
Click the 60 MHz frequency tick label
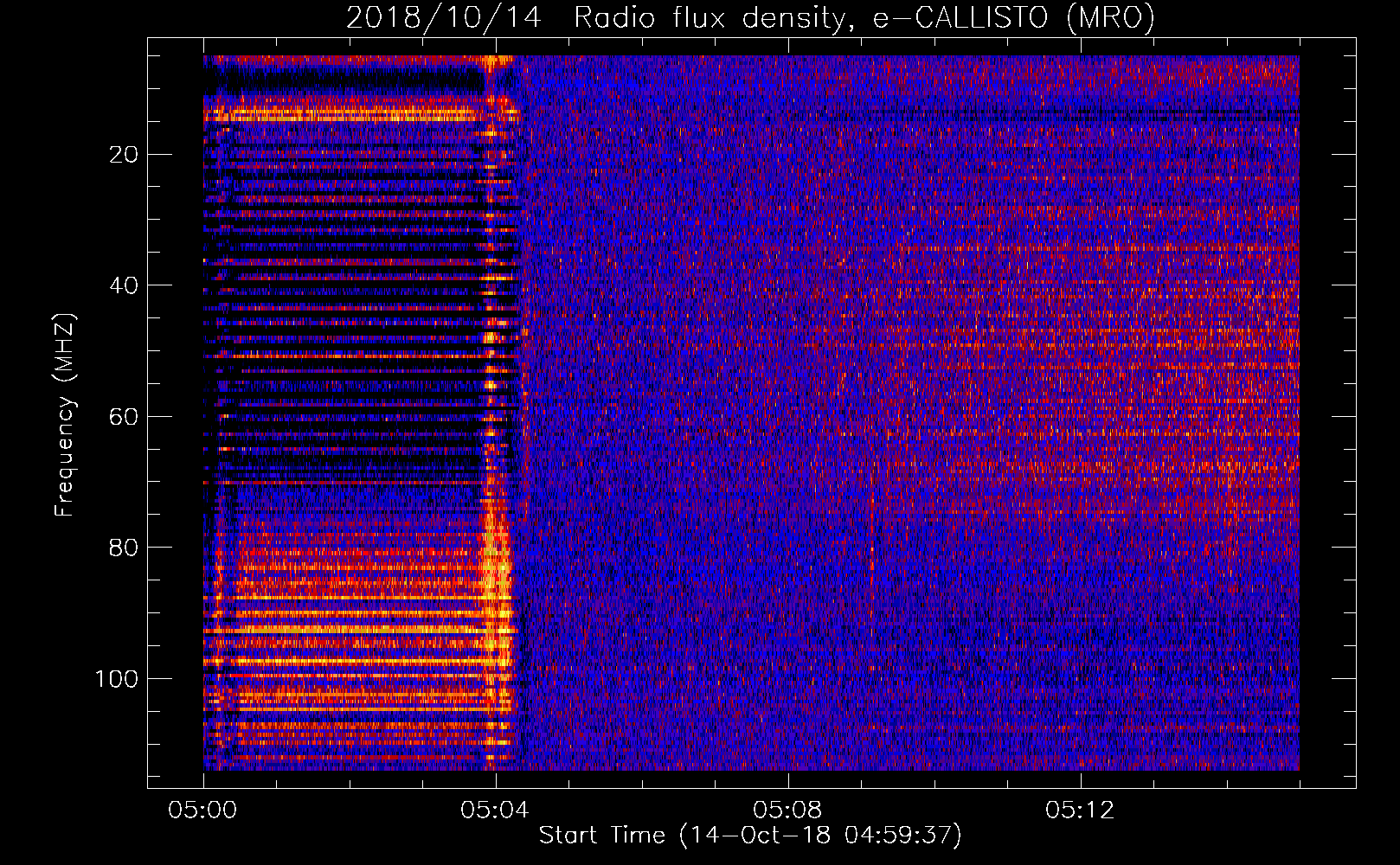click(x=124, y=417)
